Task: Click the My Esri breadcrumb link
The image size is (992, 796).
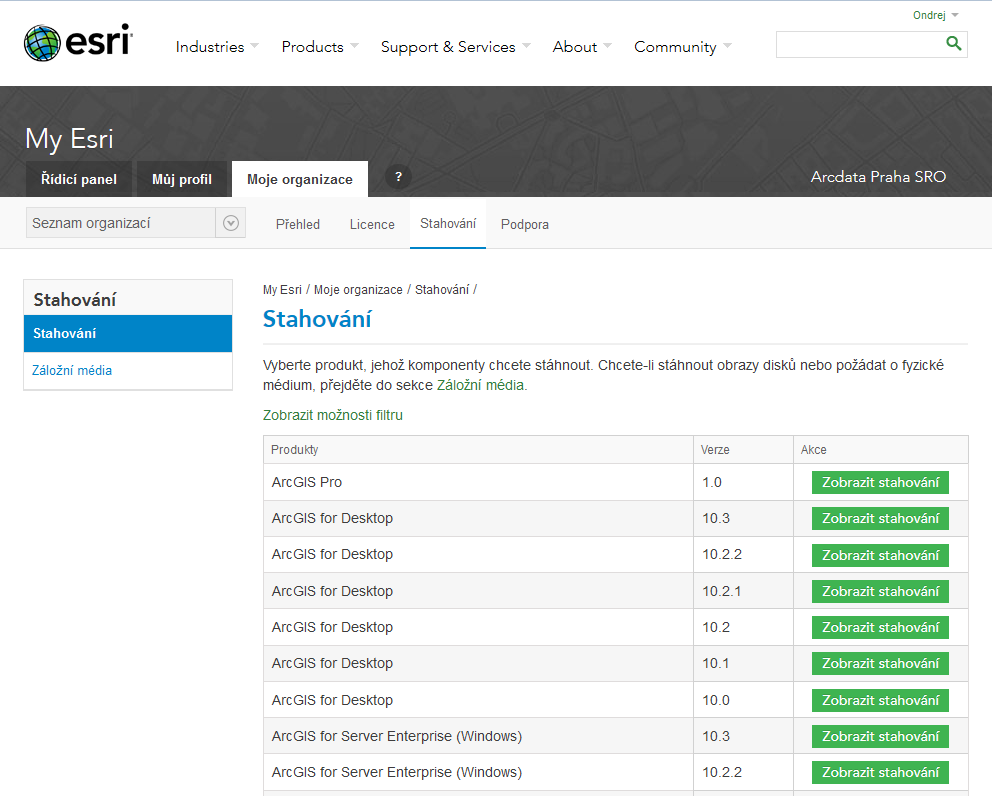Action: coord(282,290)
